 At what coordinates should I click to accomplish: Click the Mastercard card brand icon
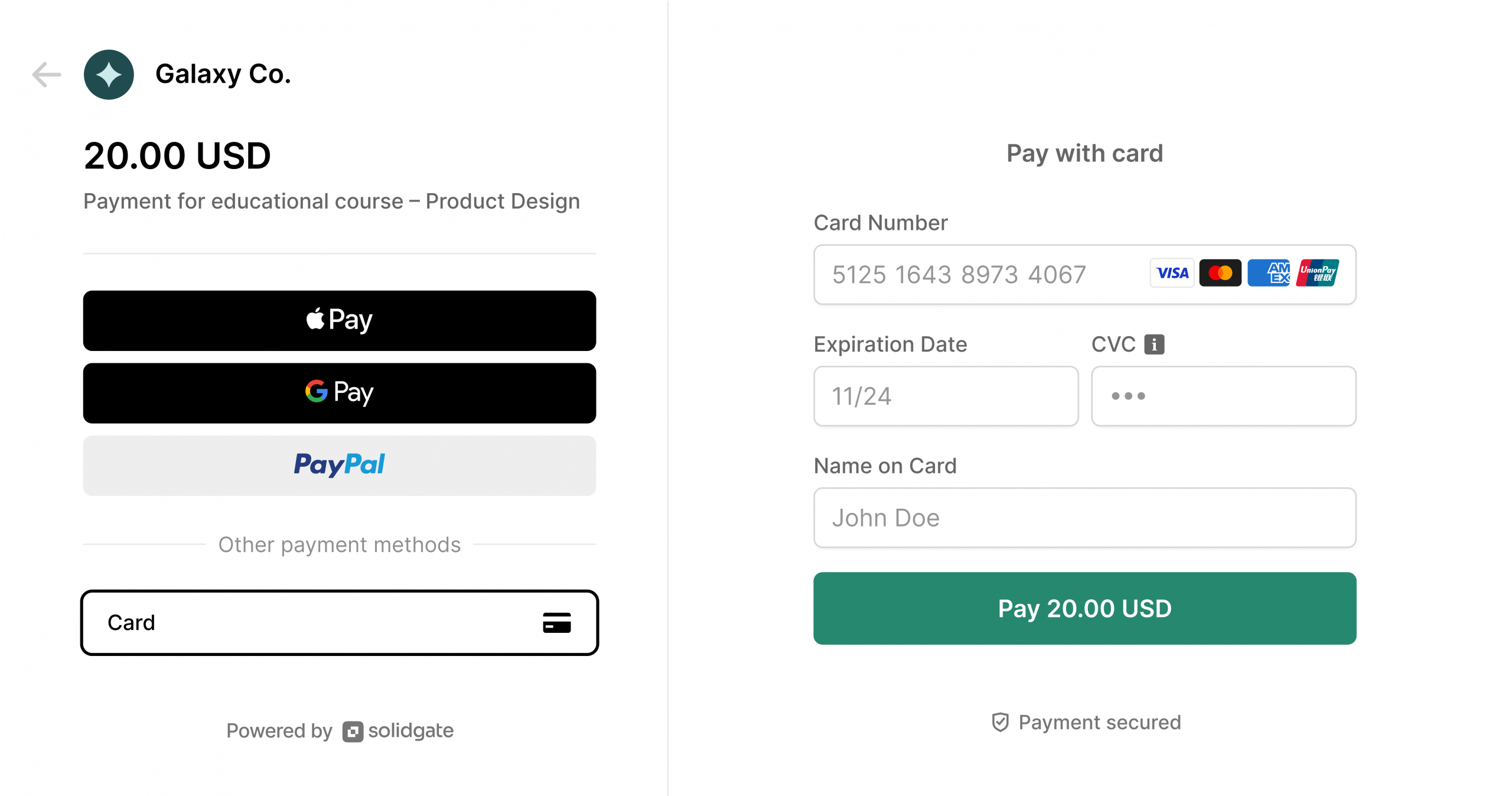1220,272
